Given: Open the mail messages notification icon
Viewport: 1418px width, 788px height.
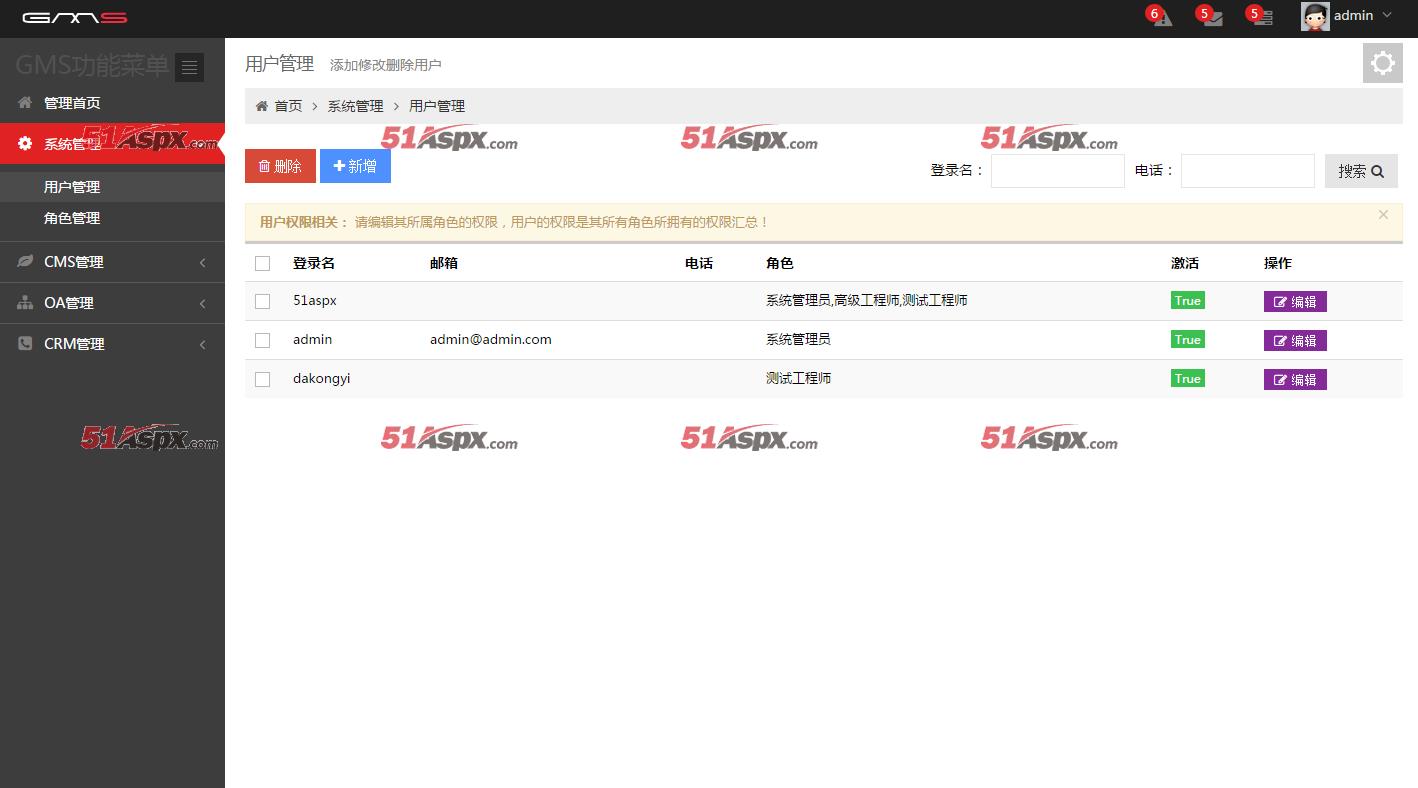Looking at the screenshot, I should pyautogui.click(x=1212, y=17).
